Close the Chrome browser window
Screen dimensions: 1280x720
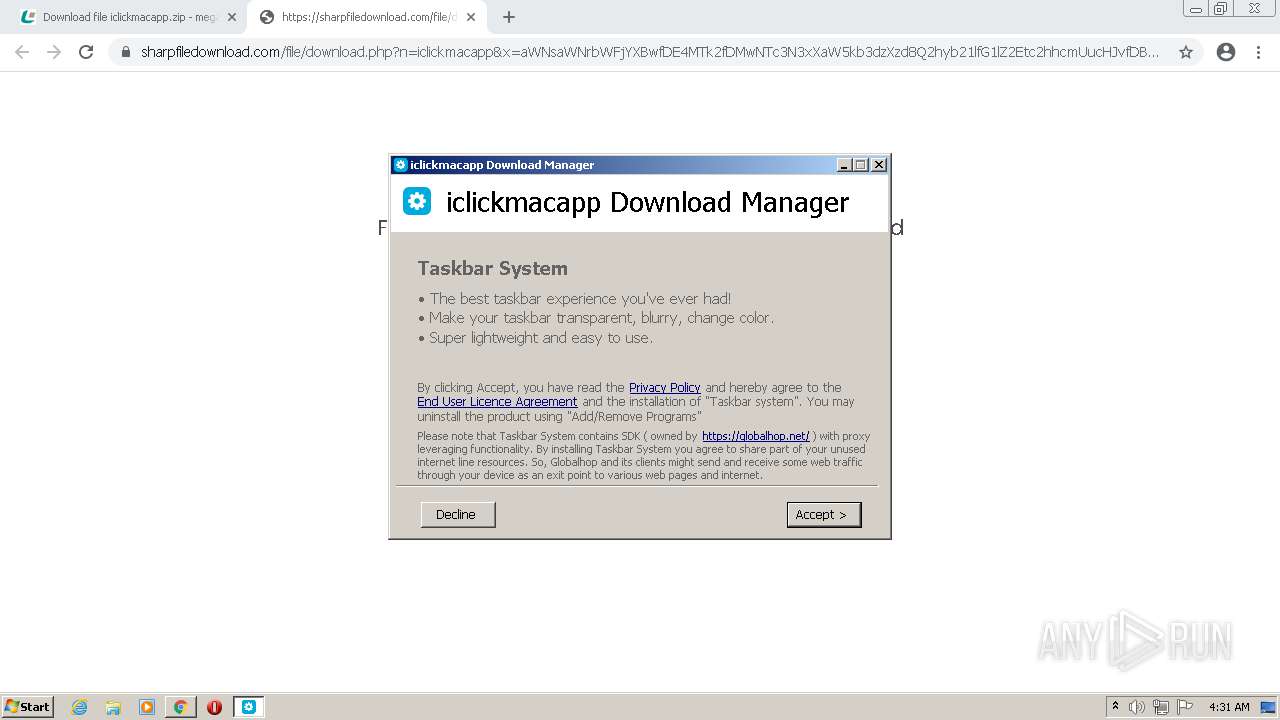click(1254, 8)
